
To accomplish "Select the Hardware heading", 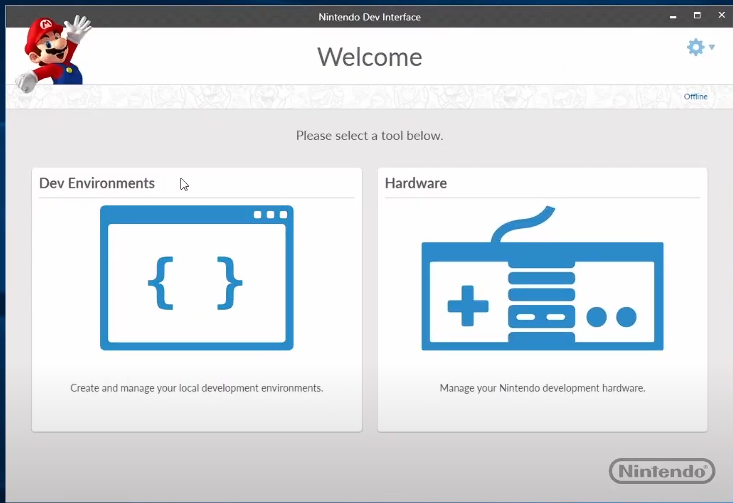I will [x=416, y=183].
